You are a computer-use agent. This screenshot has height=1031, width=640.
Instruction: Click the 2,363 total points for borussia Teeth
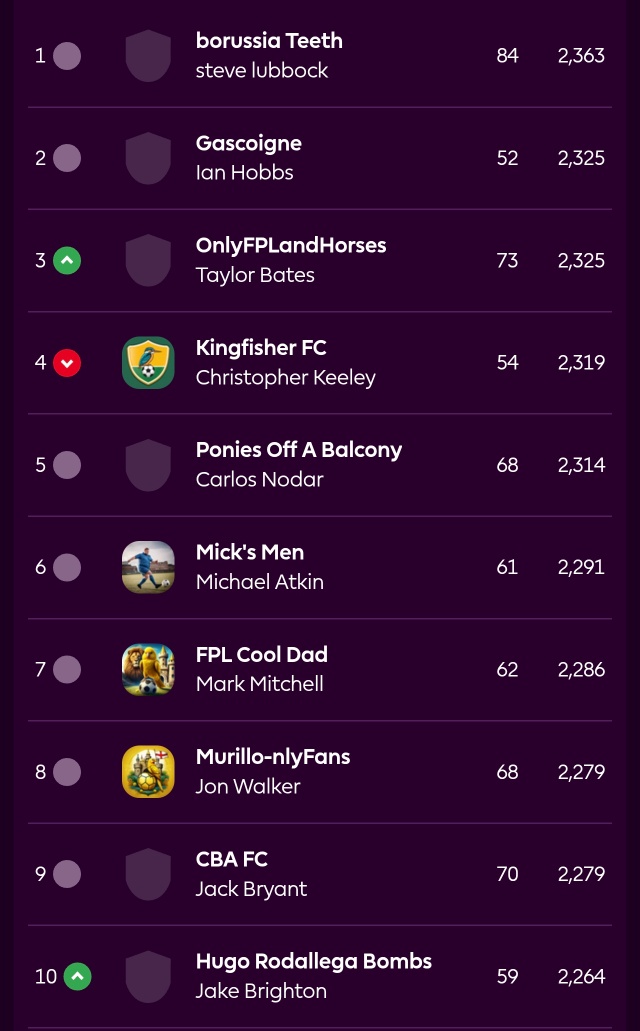coord(581,56)
